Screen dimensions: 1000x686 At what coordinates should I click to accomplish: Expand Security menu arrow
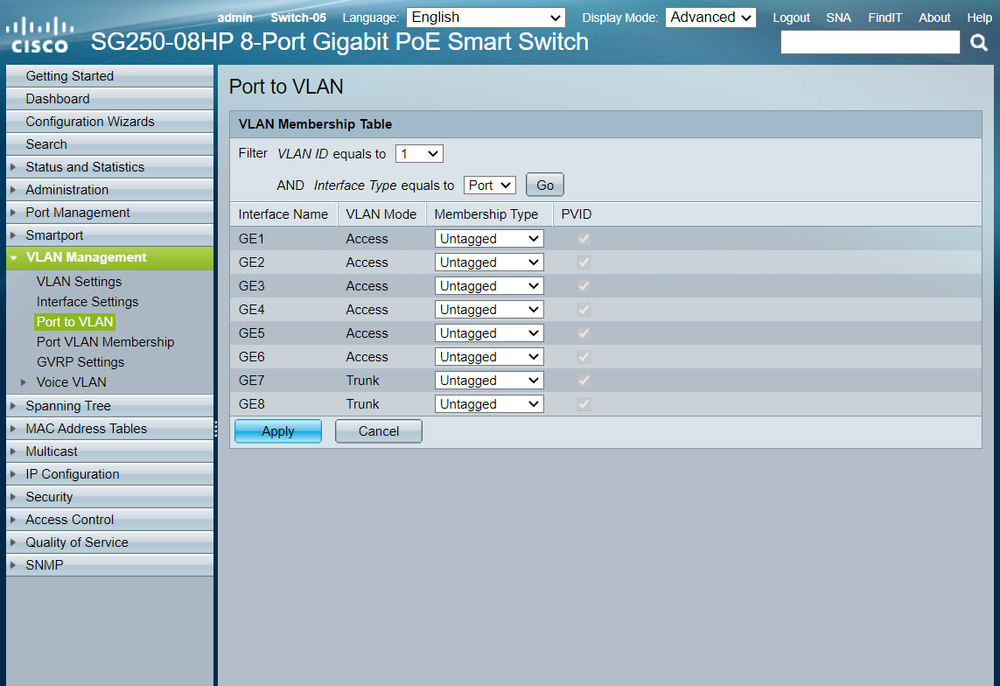tap(13, 497)
